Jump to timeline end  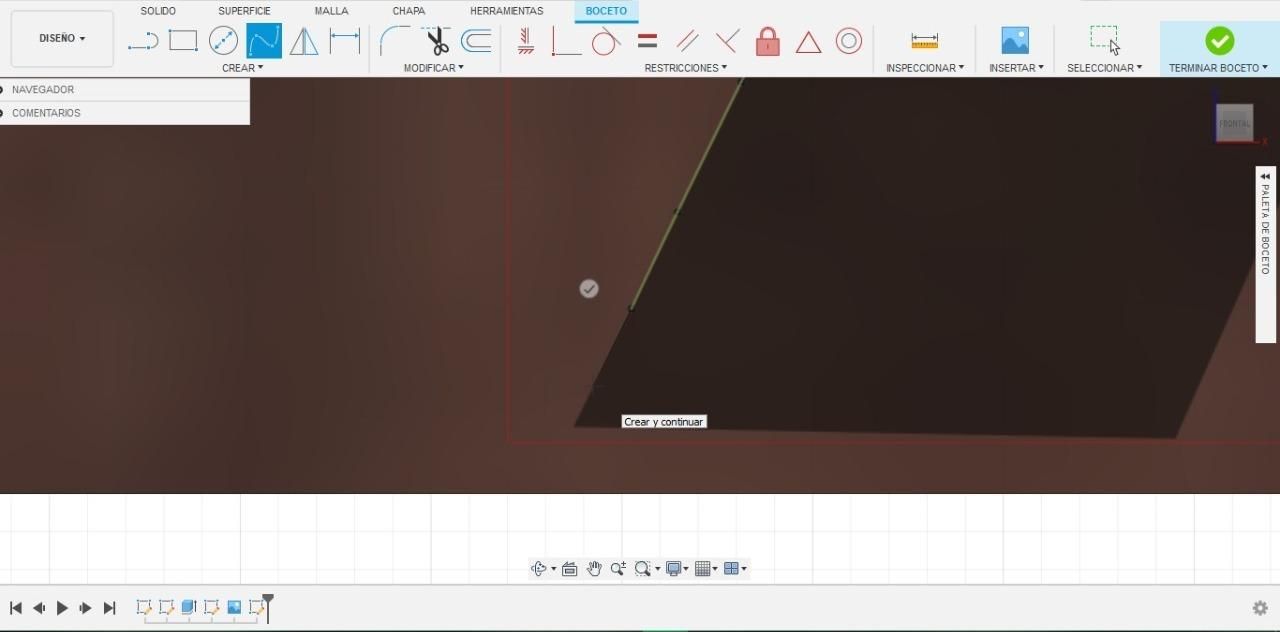110,608
